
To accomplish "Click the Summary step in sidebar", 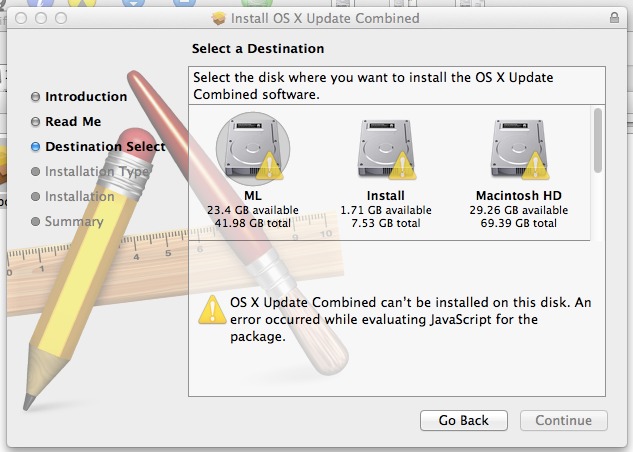I will (74, 222).
